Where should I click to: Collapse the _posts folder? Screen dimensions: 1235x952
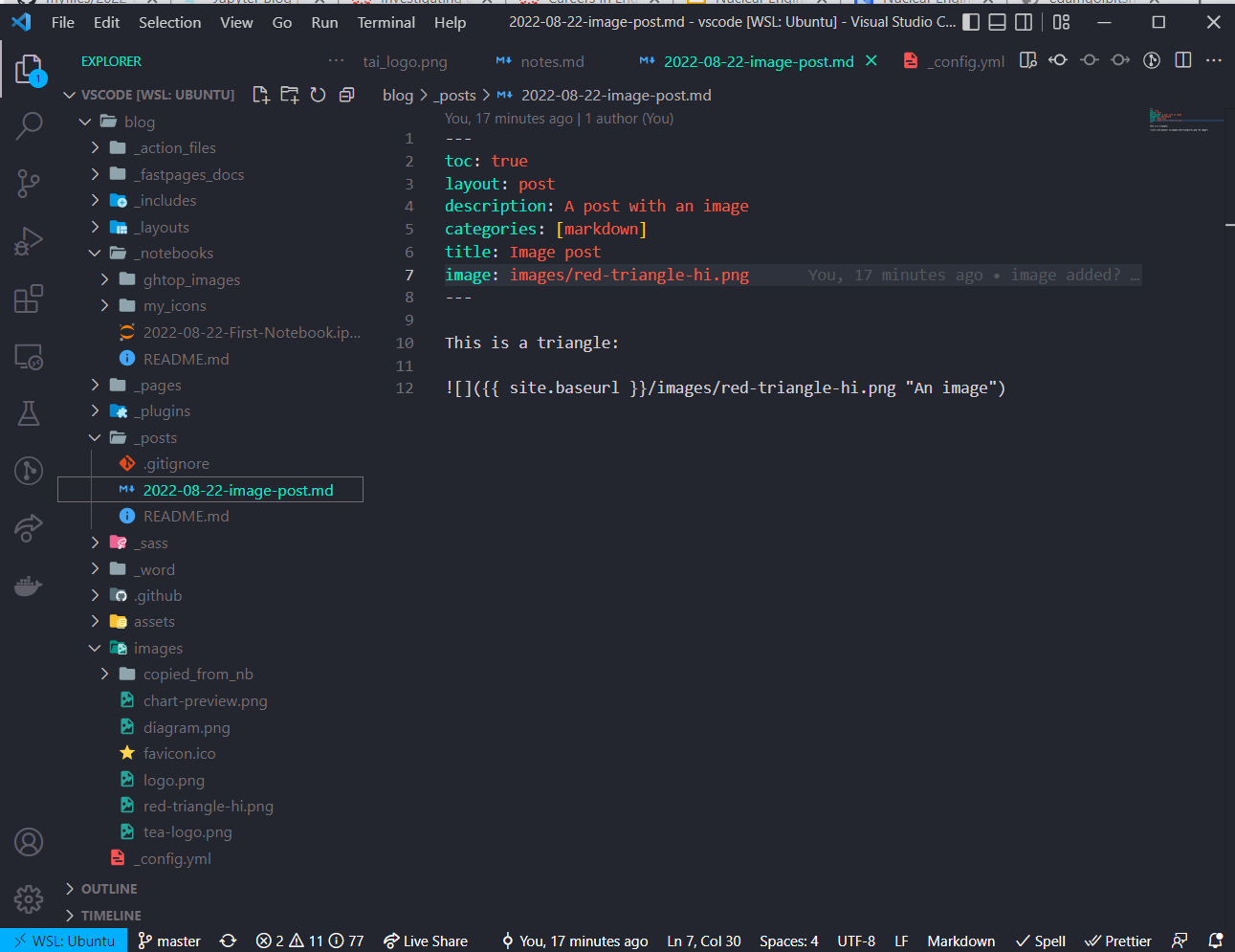click(95, 437)
